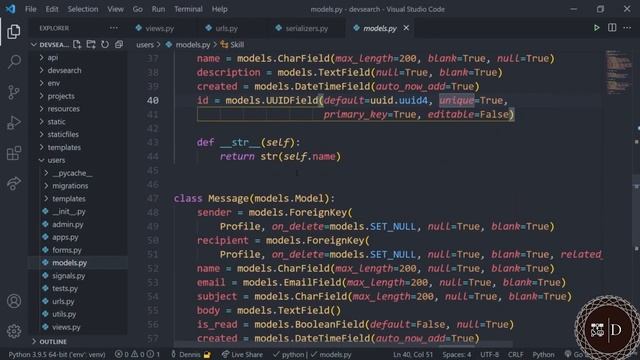
Task: Click the Ln 40, Col 51 status item
Action: 413,354
